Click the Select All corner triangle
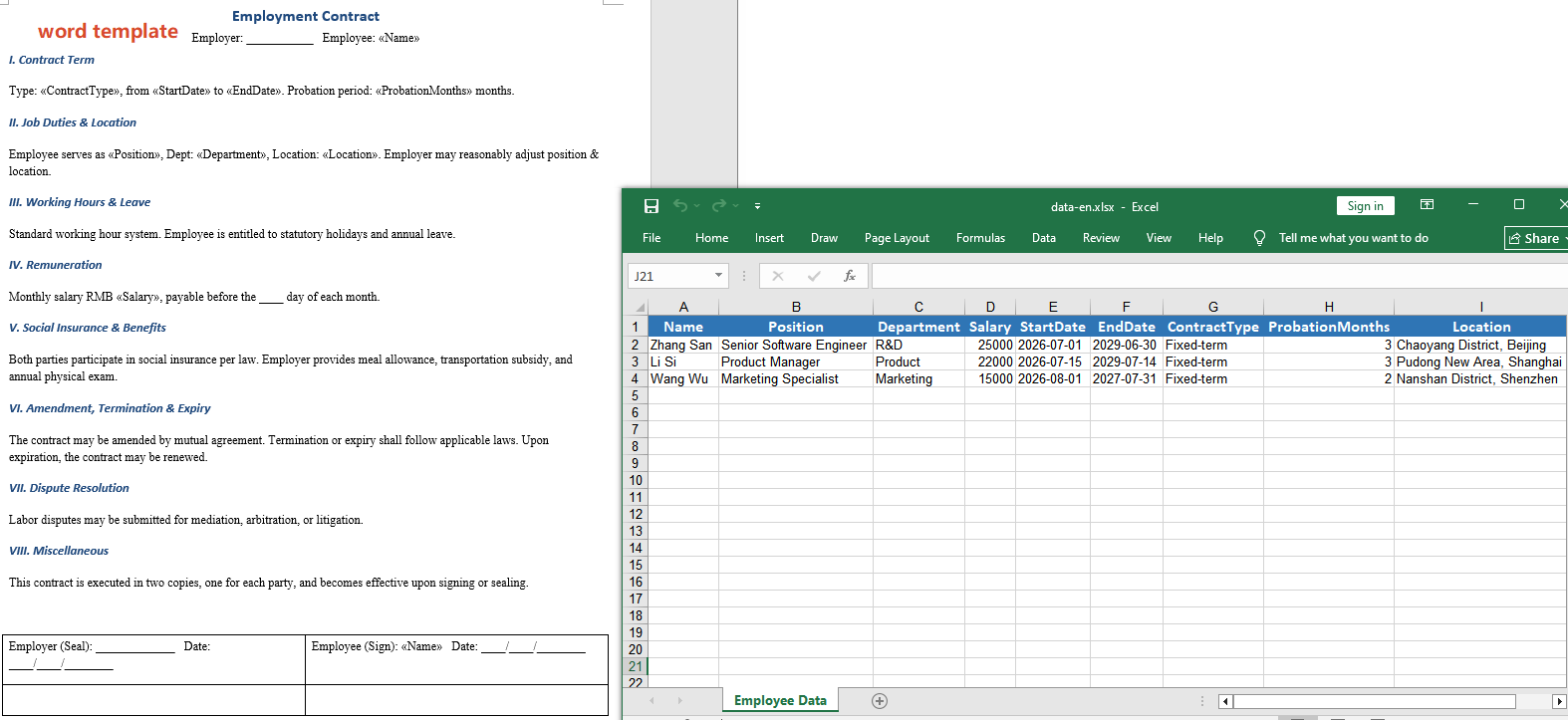 click(x=638, y=307)
